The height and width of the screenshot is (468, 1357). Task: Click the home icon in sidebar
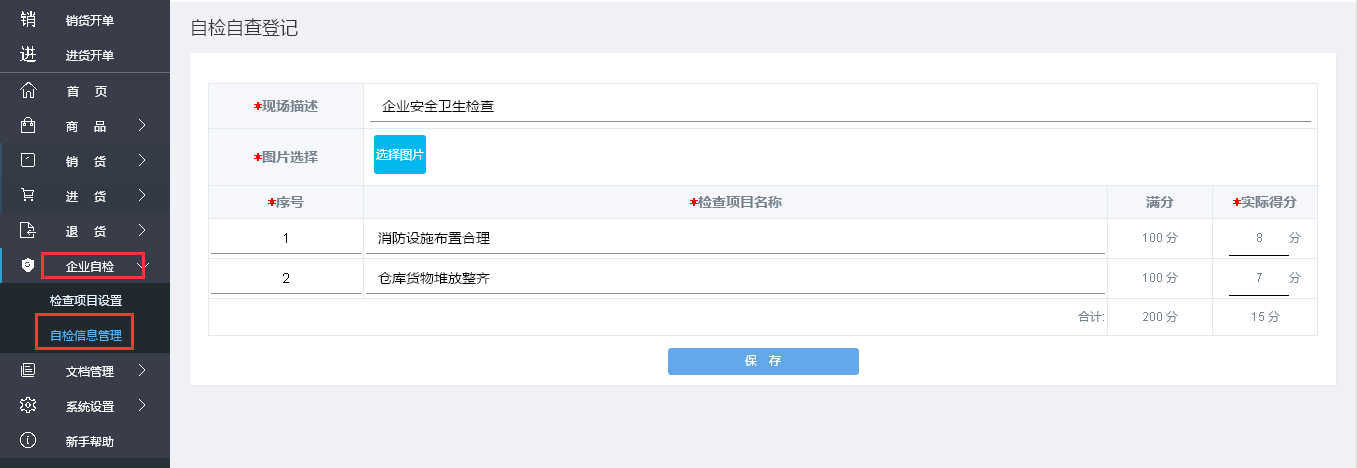(x=28, y=91)
